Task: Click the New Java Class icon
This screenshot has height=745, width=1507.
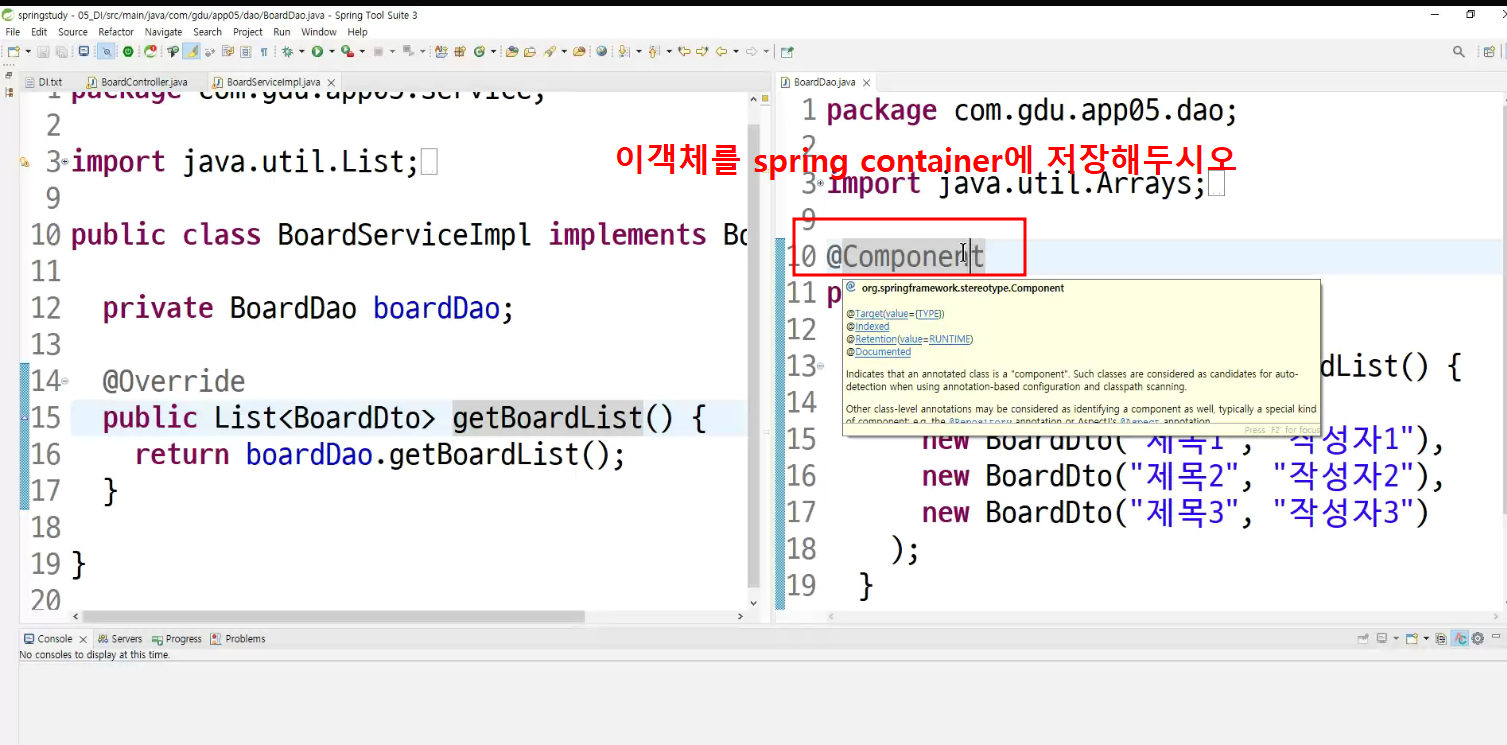Action: coord(479,51)
